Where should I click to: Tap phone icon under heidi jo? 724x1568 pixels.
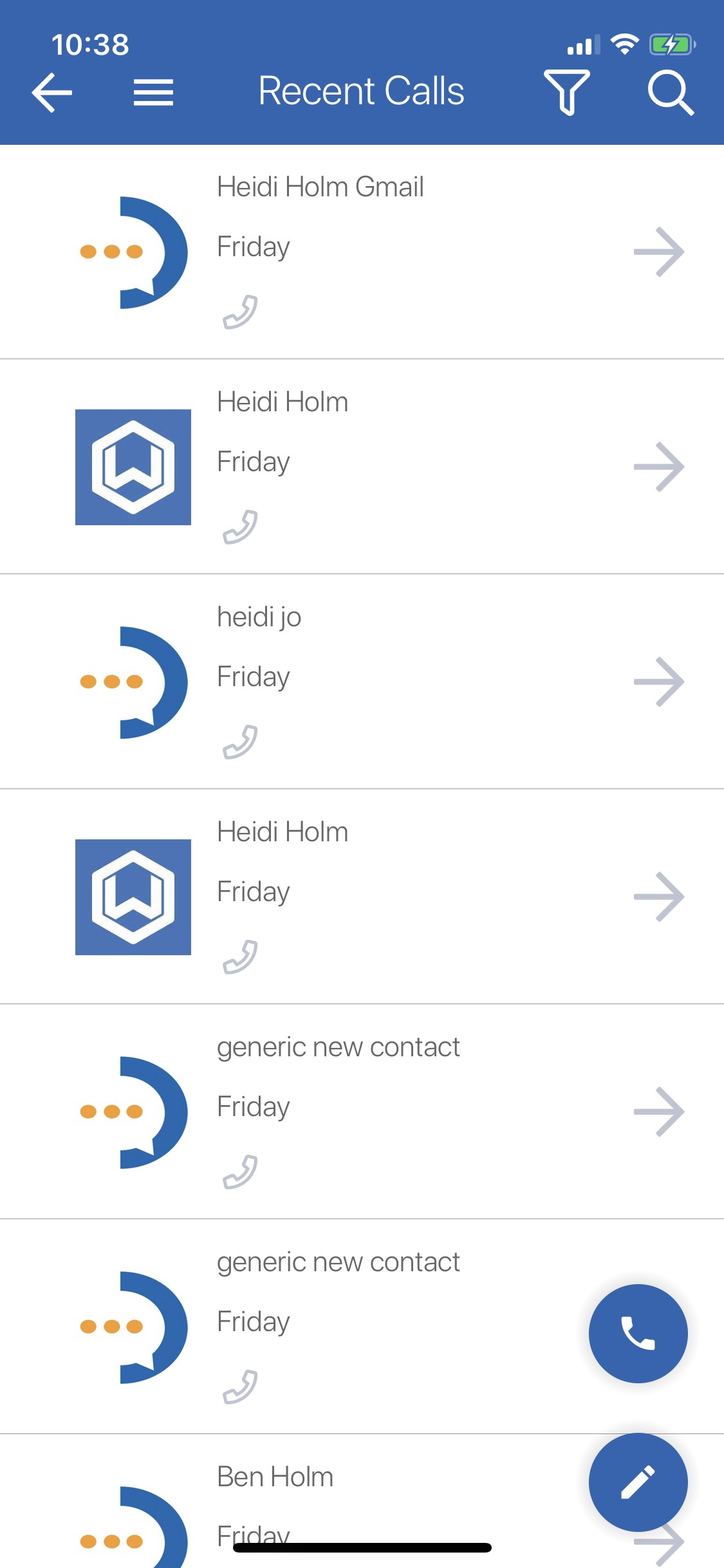point(240,742)
